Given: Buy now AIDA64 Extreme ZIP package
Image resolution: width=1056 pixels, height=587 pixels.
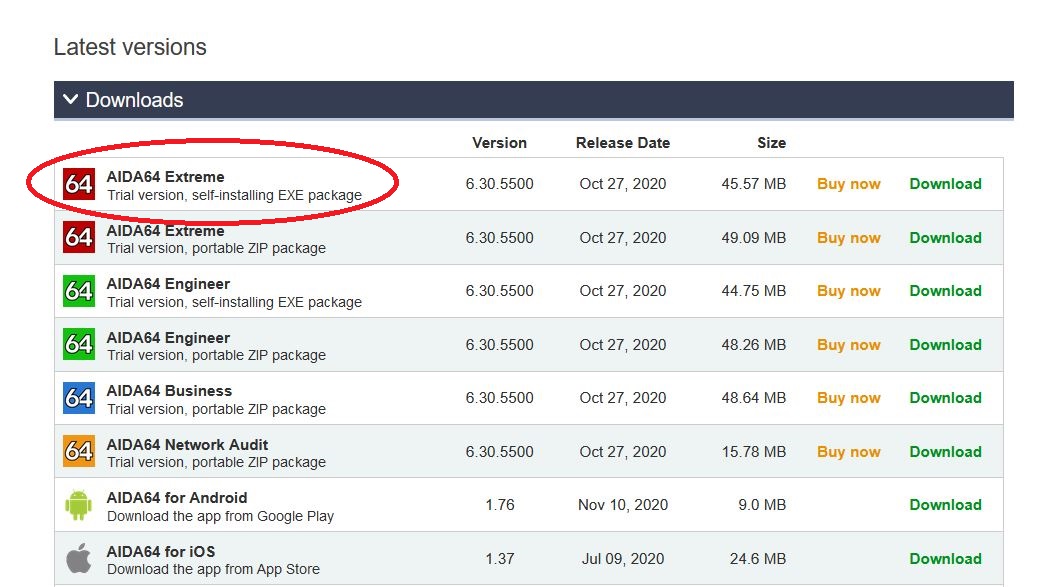Looking at the screenshot, I should tap(849, 238).
